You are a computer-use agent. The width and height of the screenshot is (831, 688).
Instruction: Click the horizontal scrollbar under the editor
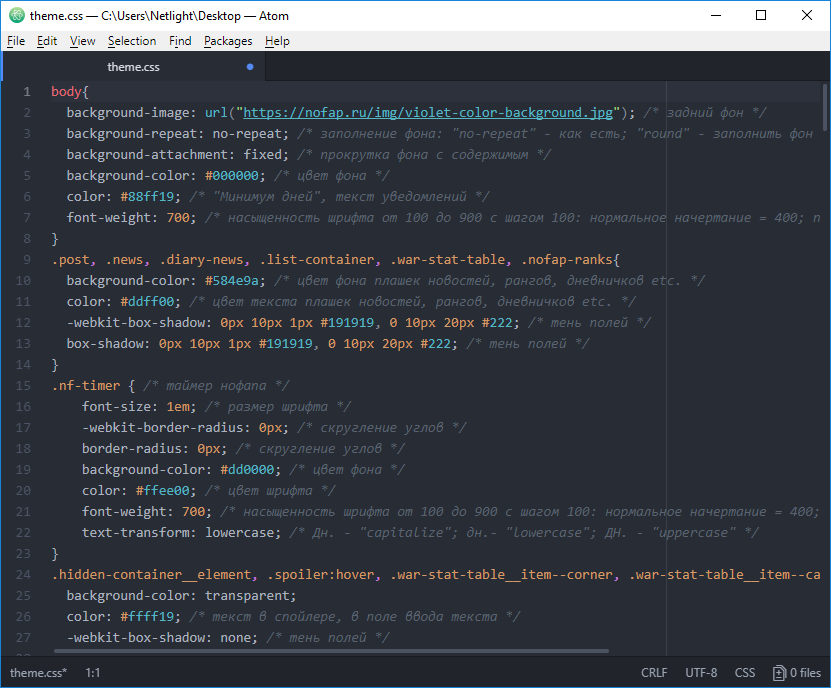pyautogui.click(x=330, y=651)
